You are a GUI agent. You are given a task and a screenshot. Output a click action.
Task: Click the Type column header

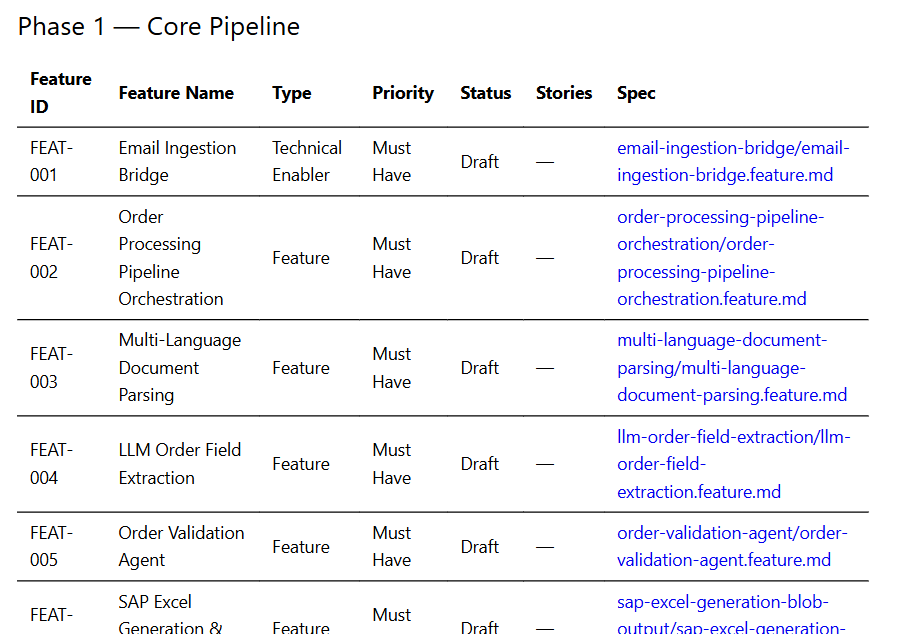point(292,93)
